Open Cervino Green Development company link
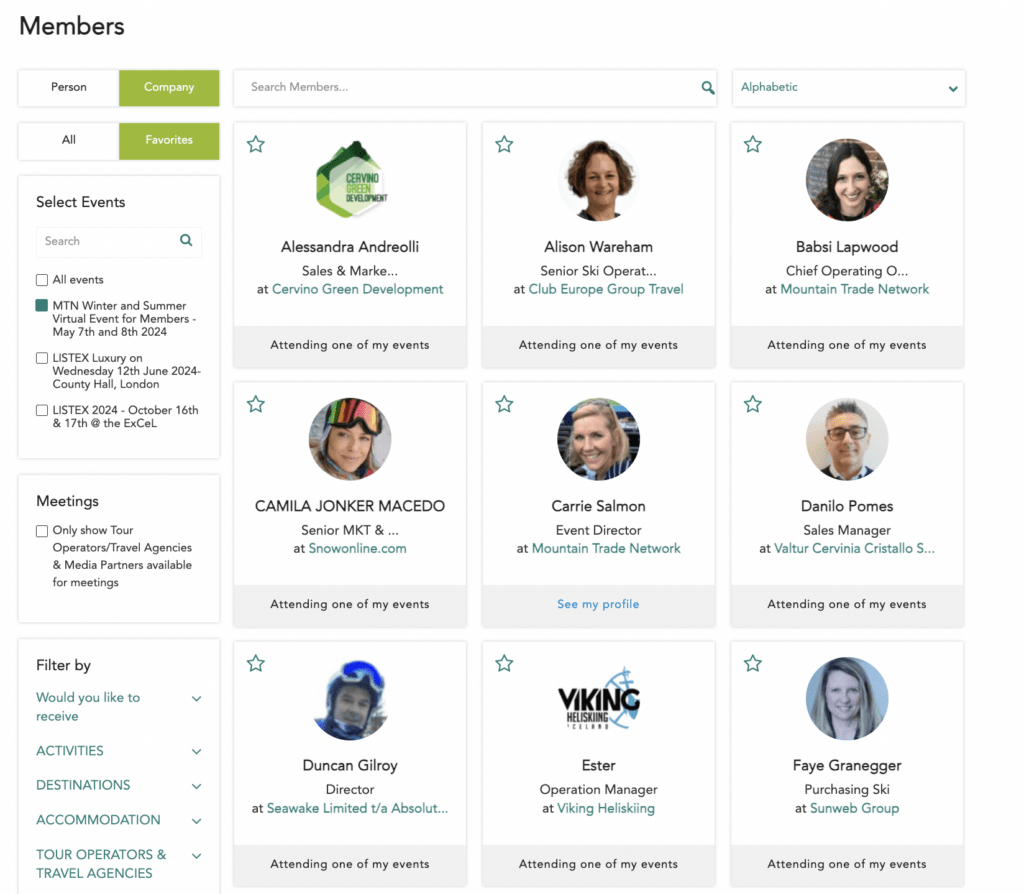Viewport: 1024px width, 894px height. 357,289
